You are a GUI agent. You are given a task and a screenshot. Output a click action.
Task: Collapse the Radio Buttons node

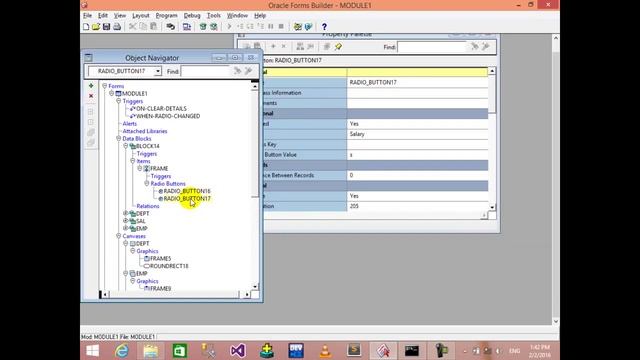coord(147,184)
